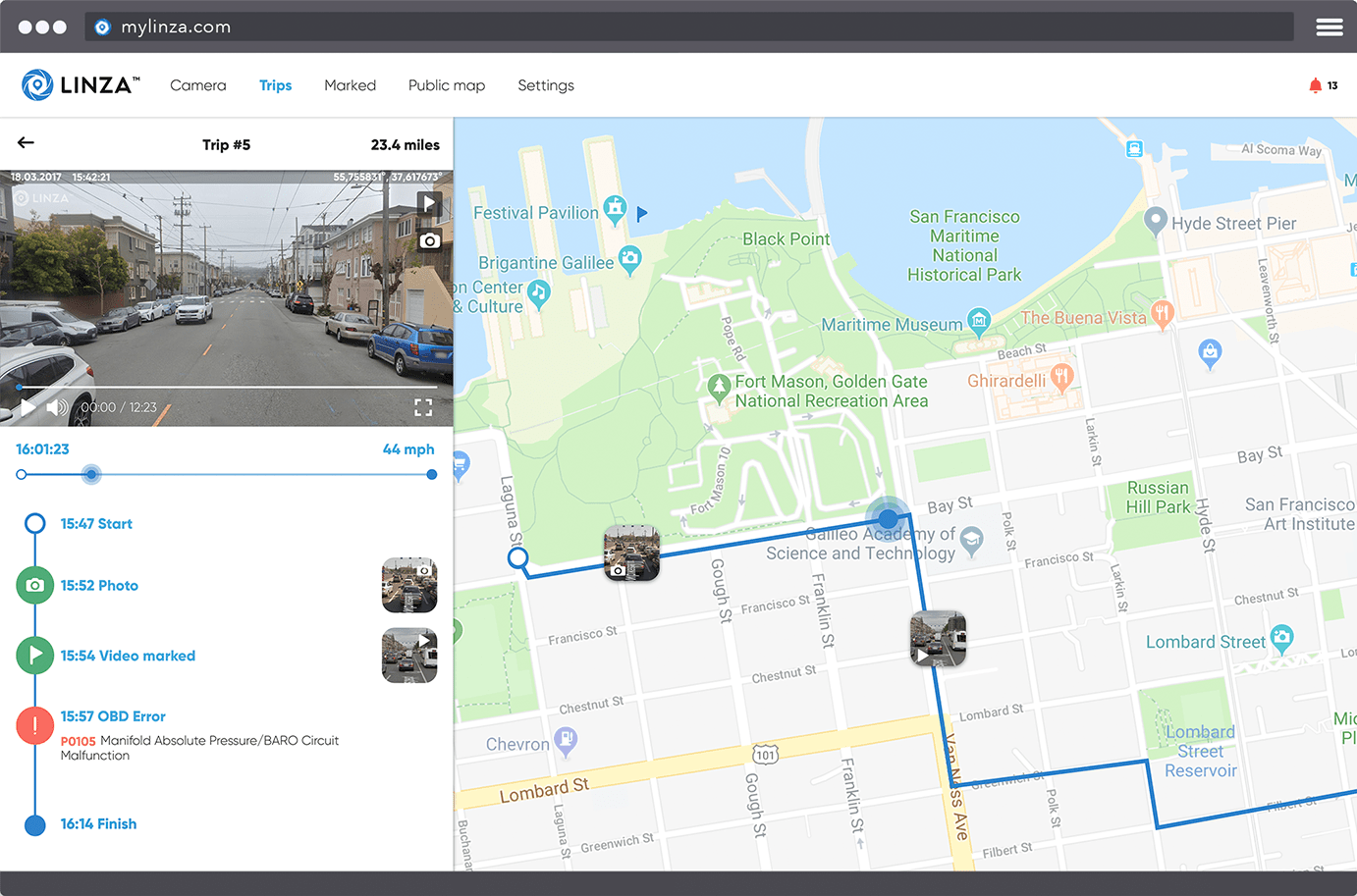Select the 15:54 Video marked entry
The height and width of the screenshot is (896, 1357).
128,656
